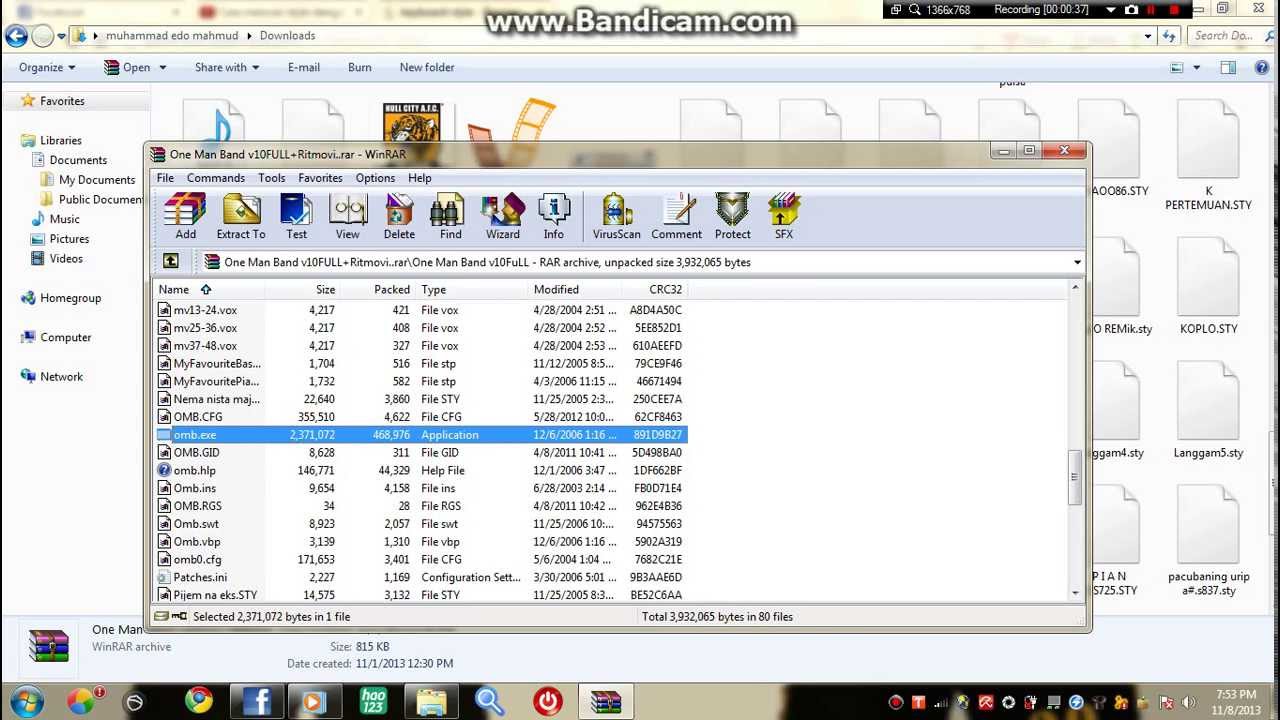Sort by the Name column header
1280x720 pixels.
pyautogui.click(x=209, y=289)
